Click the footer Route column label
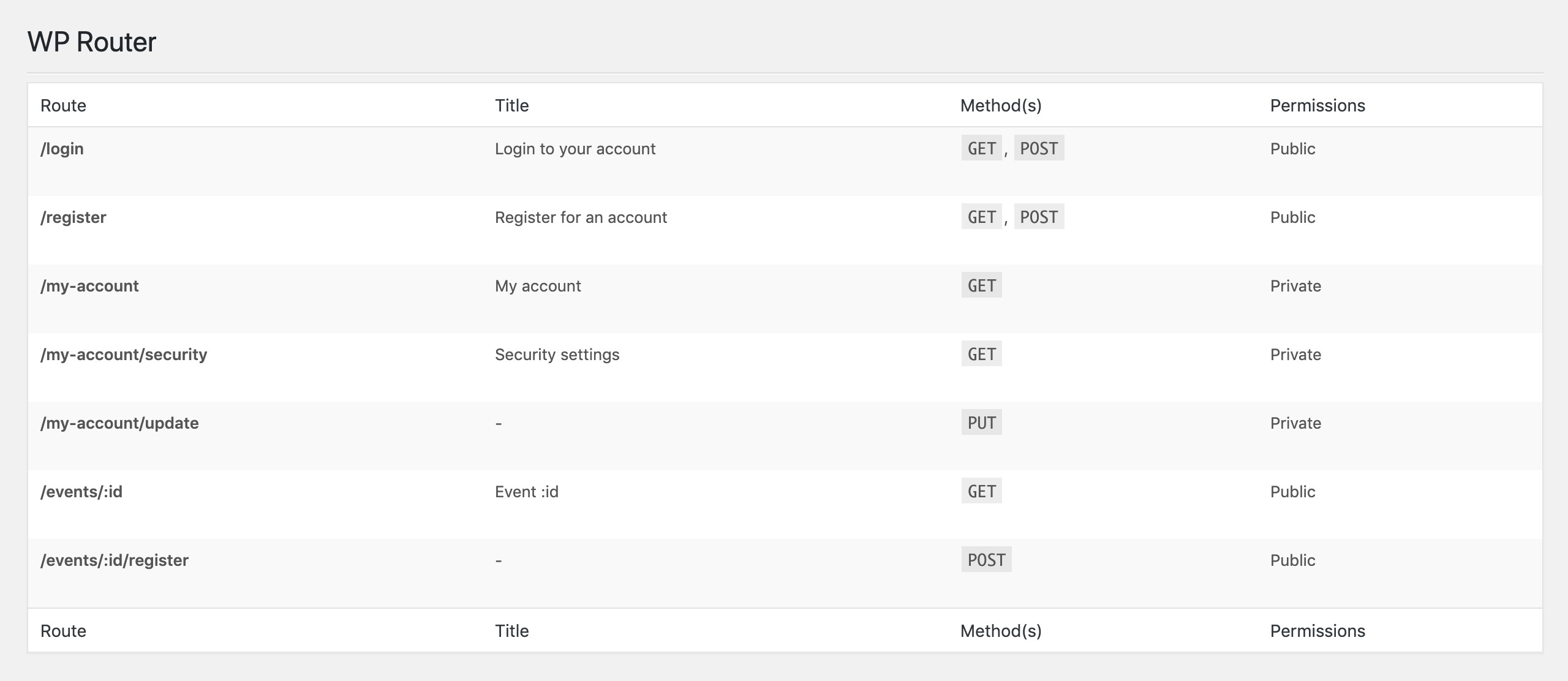This screenshot has width=1568, height=681. pos(63,631)
